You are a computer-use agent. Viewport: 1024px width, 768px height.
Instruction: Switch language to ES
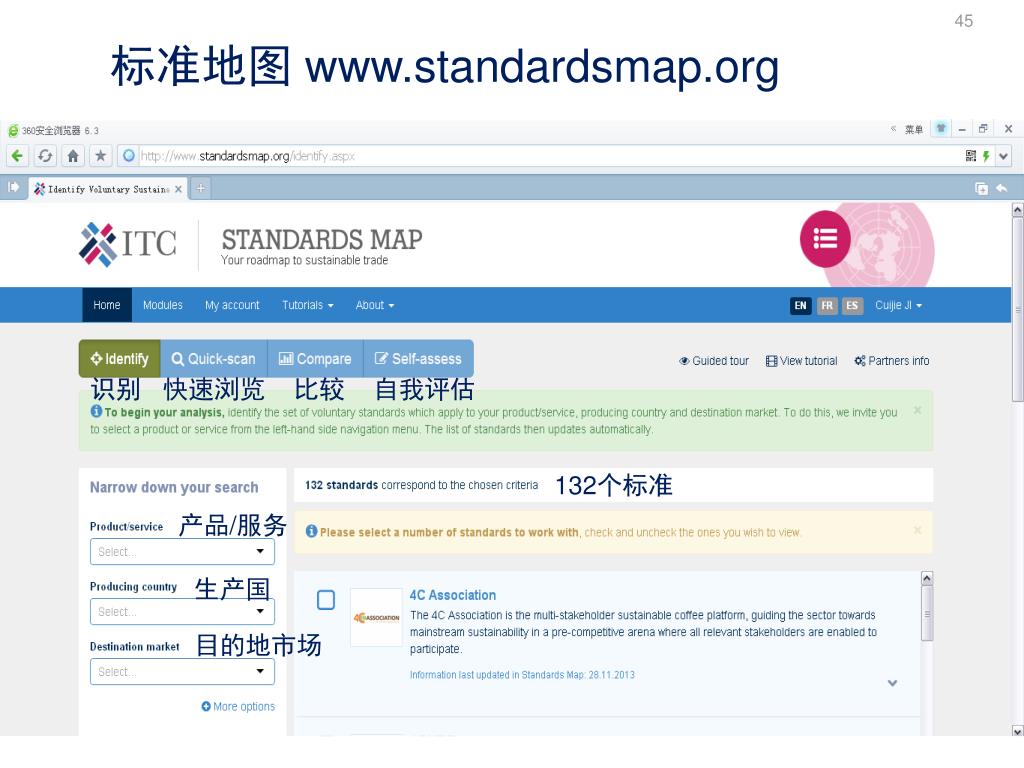[x=852, y=306]
